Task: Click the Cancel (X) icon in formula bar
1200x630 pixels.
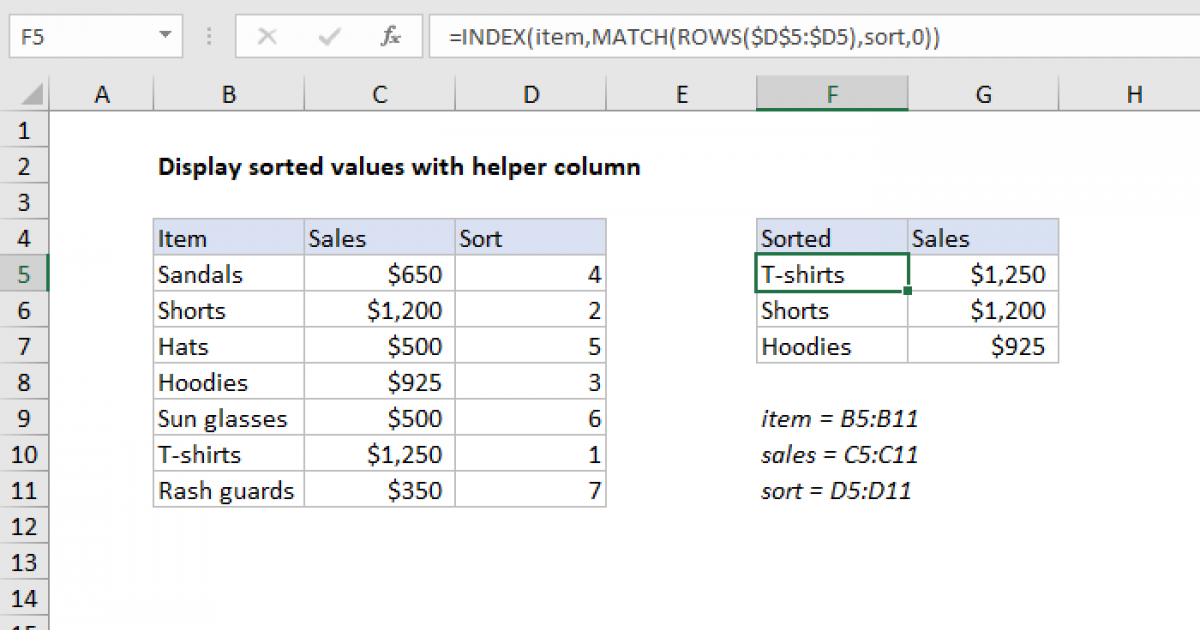Action: [266, 37]
